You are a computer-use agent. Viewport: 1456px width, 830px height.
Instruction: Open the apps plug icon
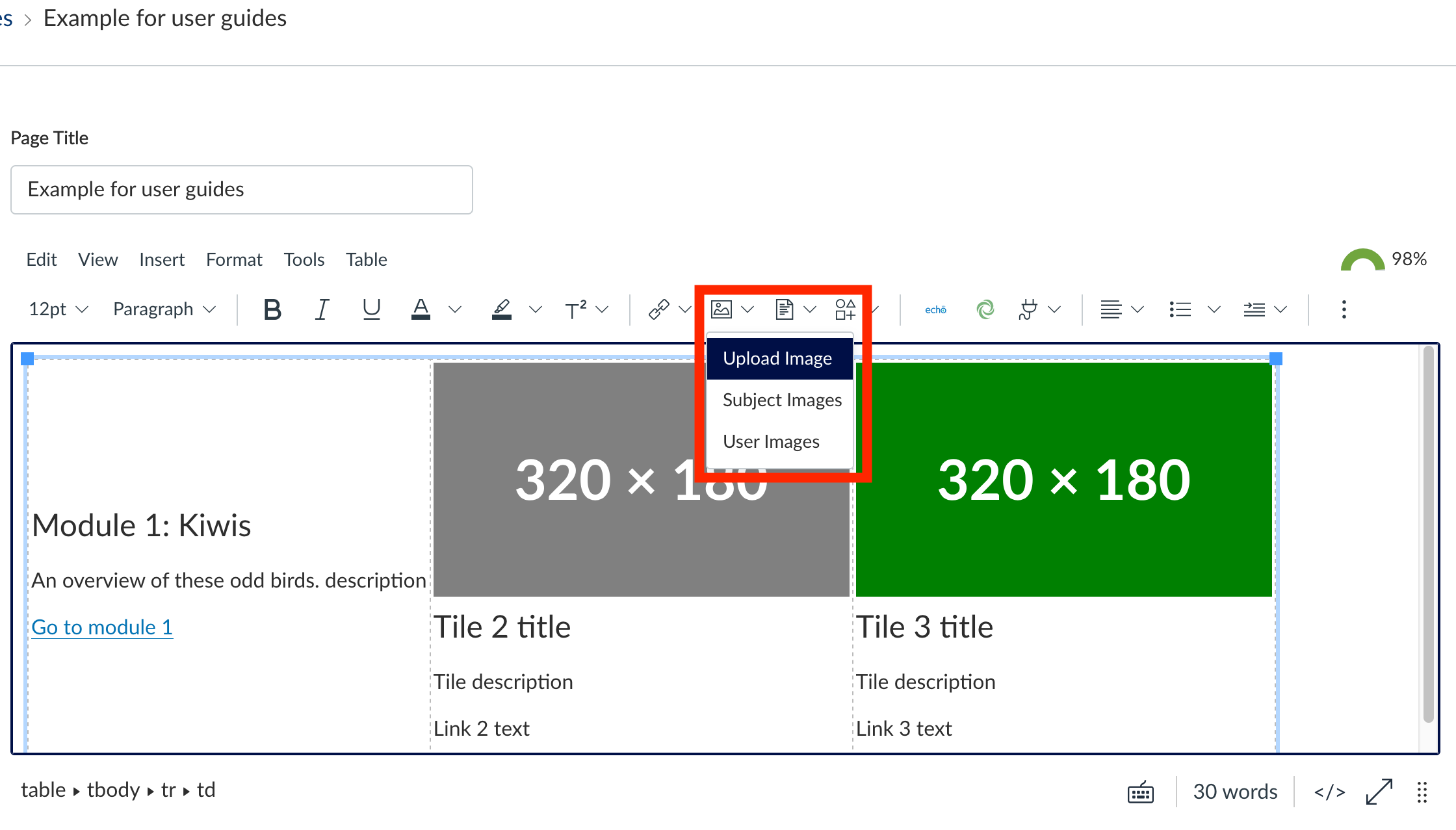pyautogui.click(x=1028, y=309)
